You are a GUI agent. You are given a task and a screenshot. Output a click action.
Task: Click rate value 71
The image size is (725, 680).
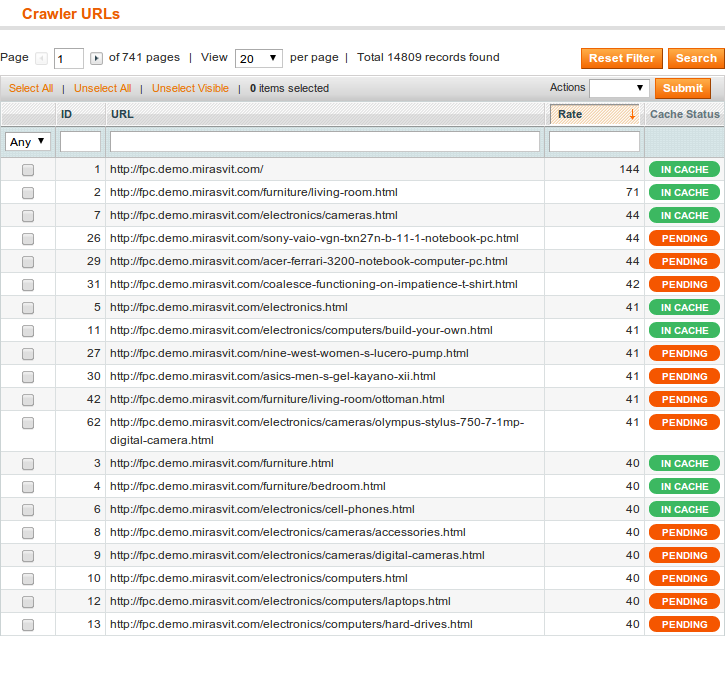coord(633,192)
